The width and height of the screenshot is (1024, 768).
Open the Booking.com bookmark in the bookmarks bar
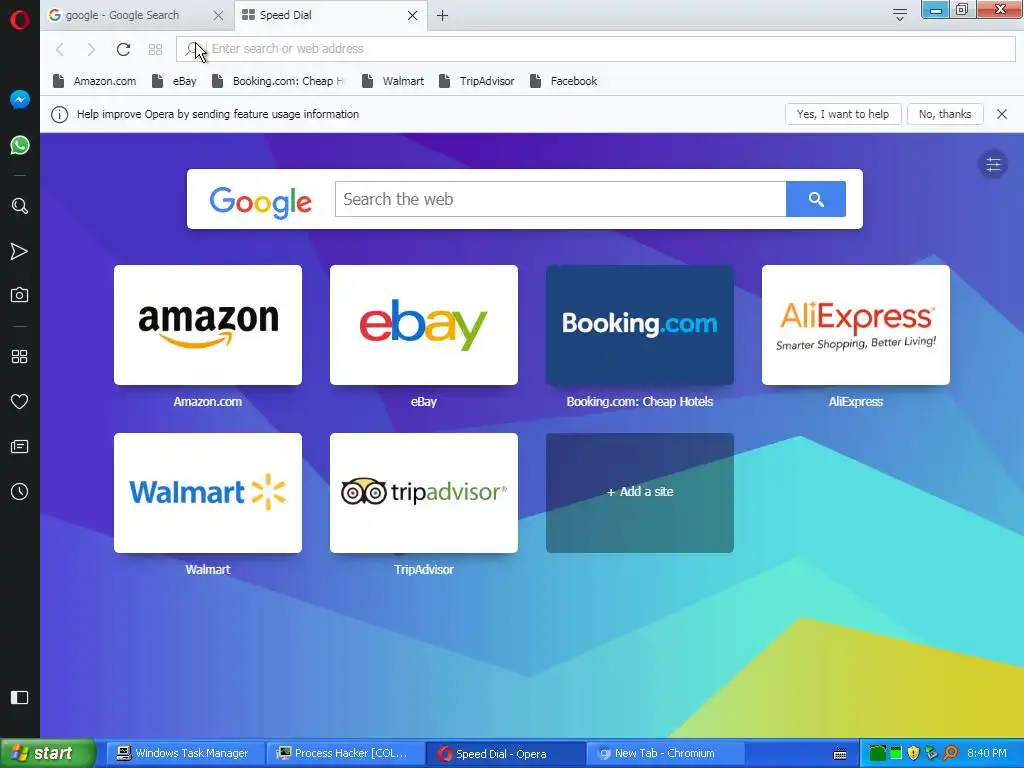coord(278,81)
